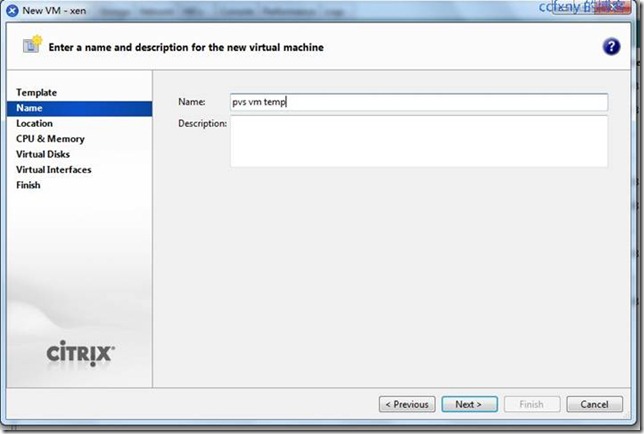Select the Name step in sidebar
The height and width of the screenshot is (434, 644).
[x=80, y=108]
